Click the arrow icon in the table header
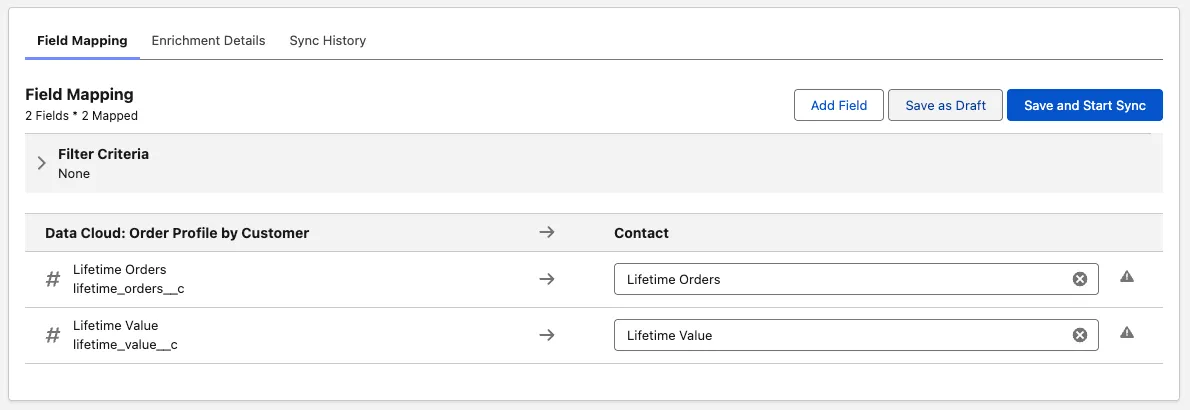The height and width of the screenshot is (410, 1190). point(546,232)
